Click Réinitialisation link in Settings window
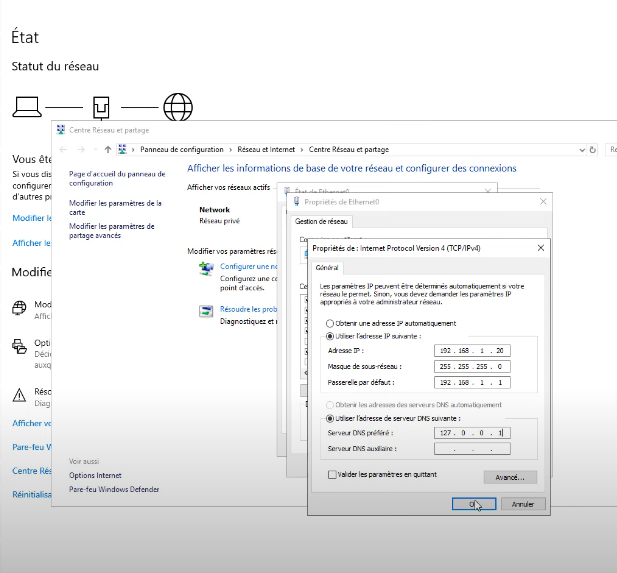 [31, 494]
